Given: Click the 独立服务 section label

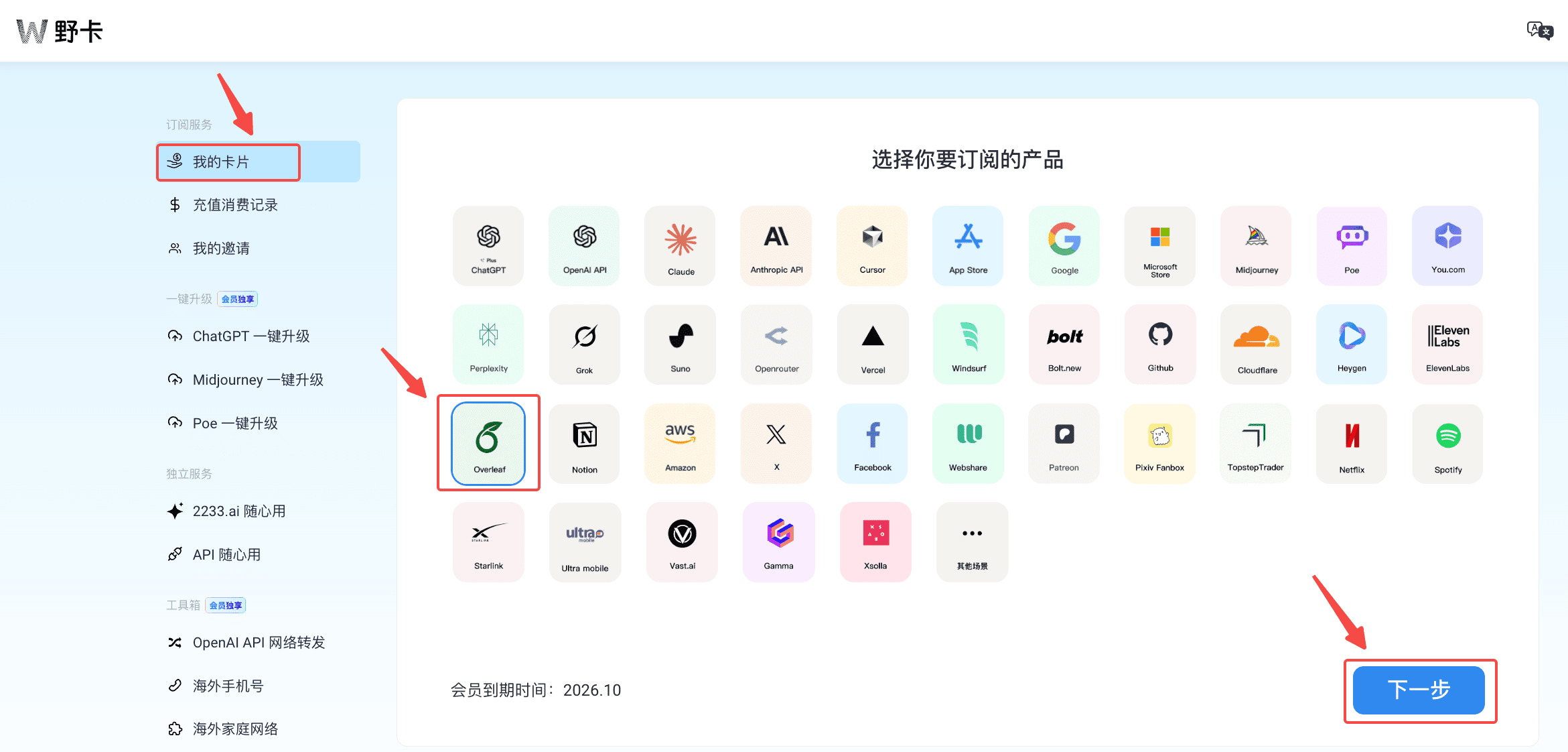Looking at the screenshot, I should point(190,474).
